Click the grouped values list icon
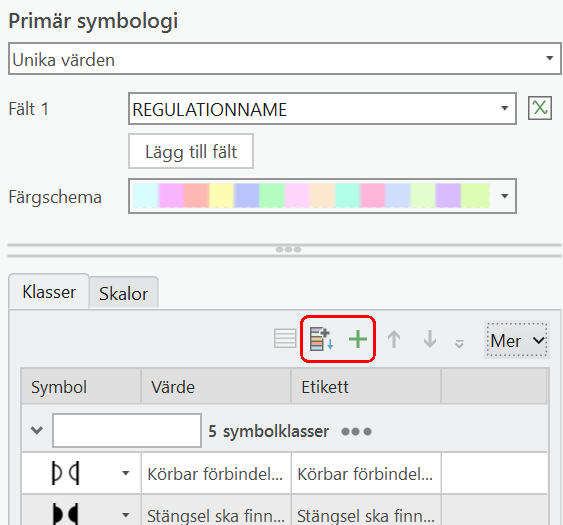Viewport: 563px width, 525px height. [x=285, y=339]
